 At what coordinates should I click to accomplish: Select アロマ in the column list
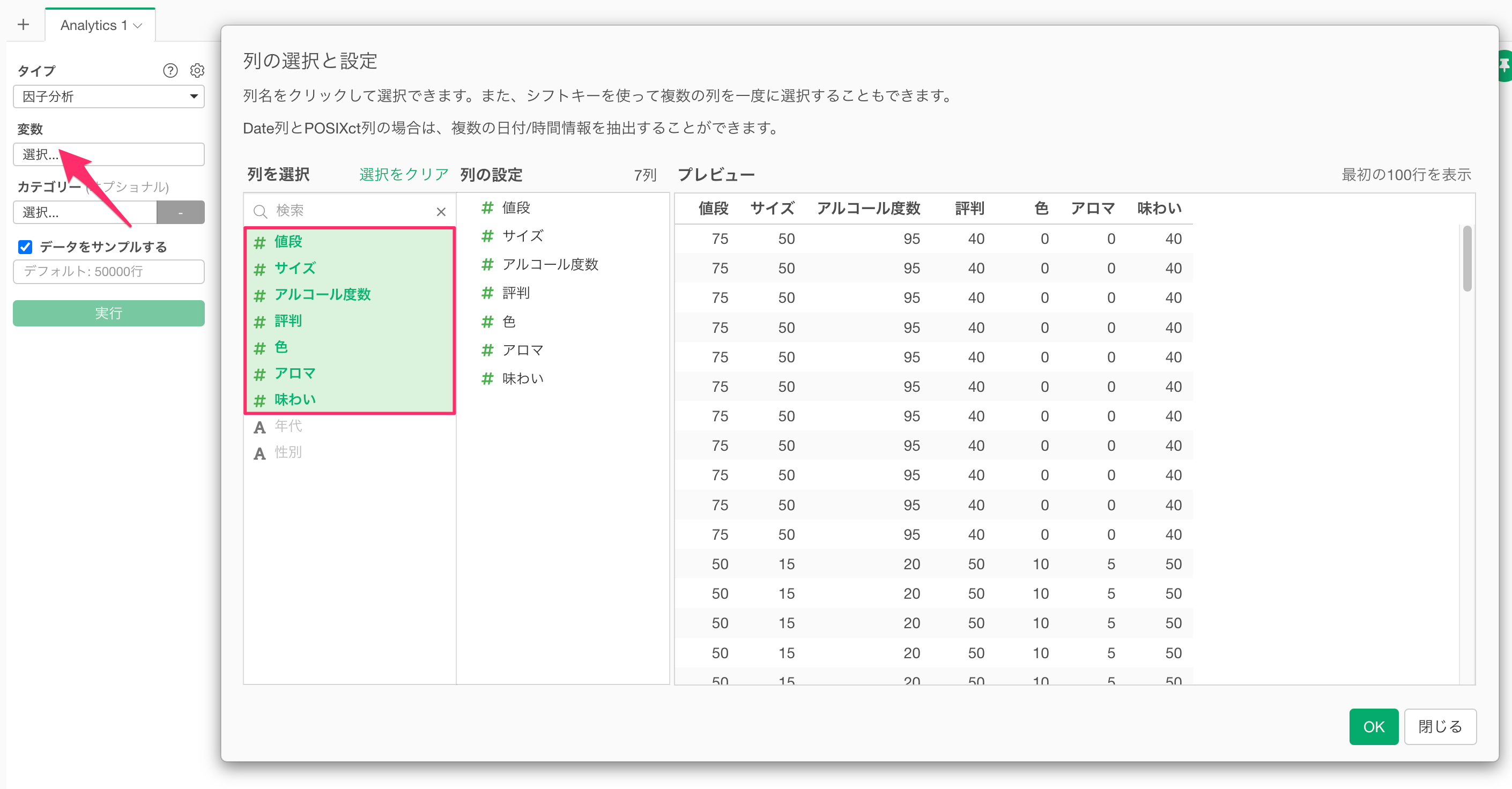point(349,374)
